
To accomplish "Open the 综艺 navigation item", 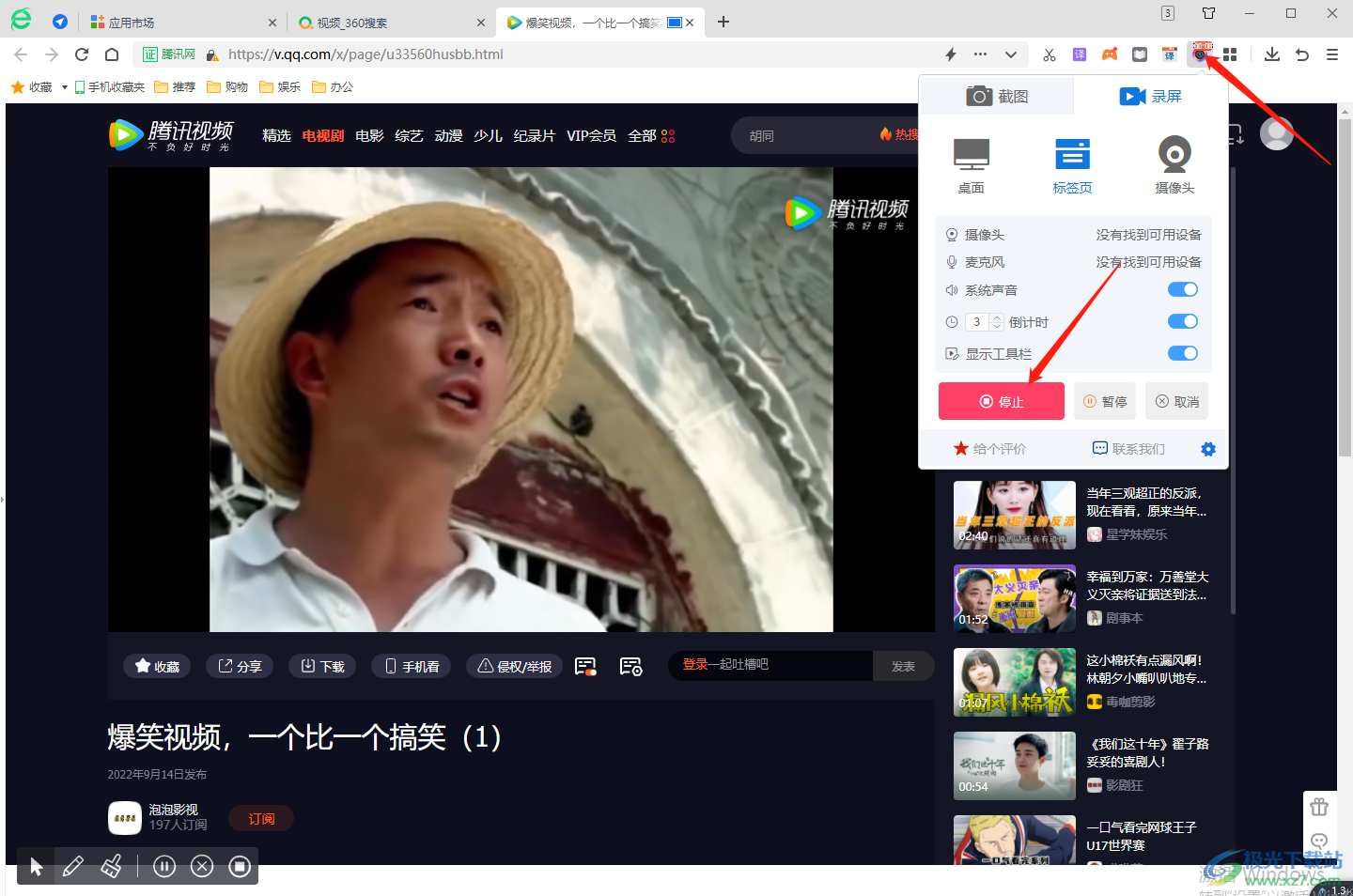I will pos(409,136).
